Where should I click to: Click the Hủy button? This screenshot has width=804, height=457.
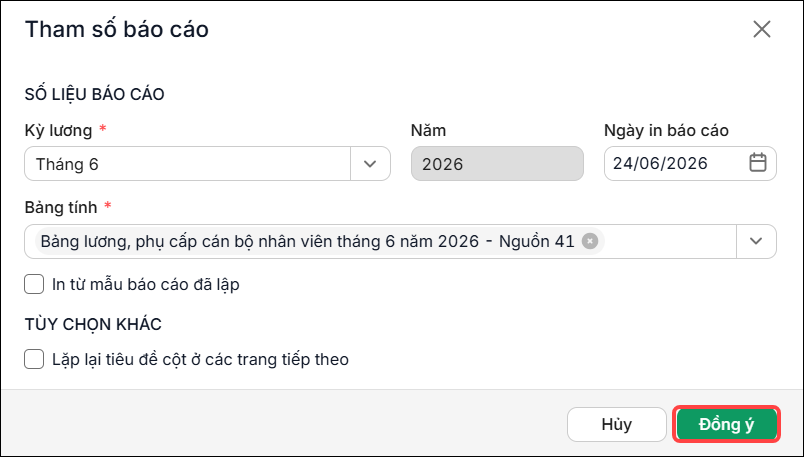pos(616,424)
